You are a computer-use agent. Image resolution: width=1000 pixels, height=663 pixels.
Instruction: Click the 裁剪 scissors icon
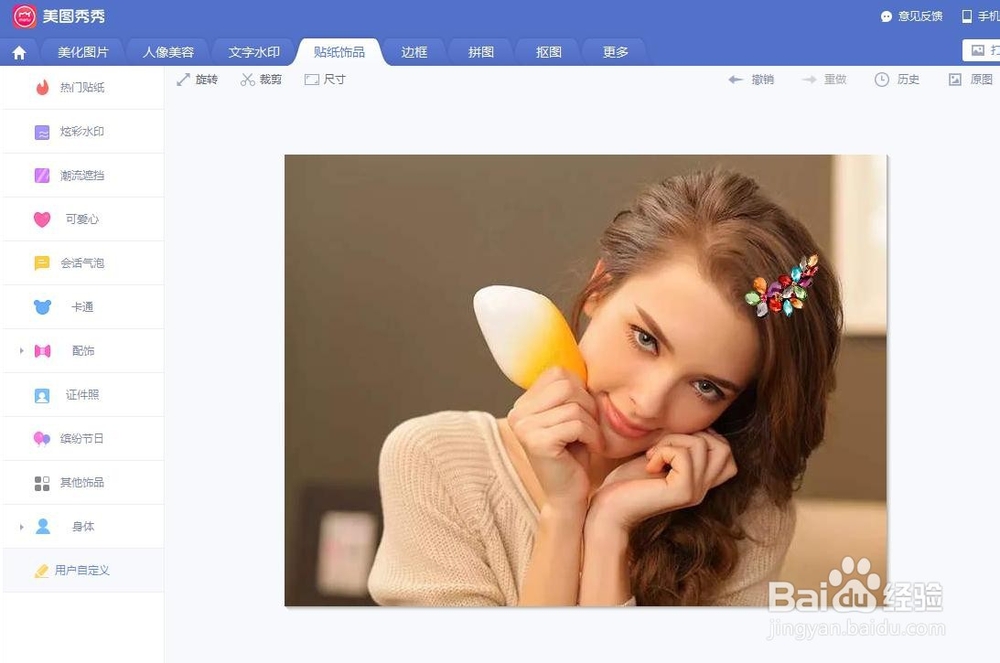tap(247, 80)
